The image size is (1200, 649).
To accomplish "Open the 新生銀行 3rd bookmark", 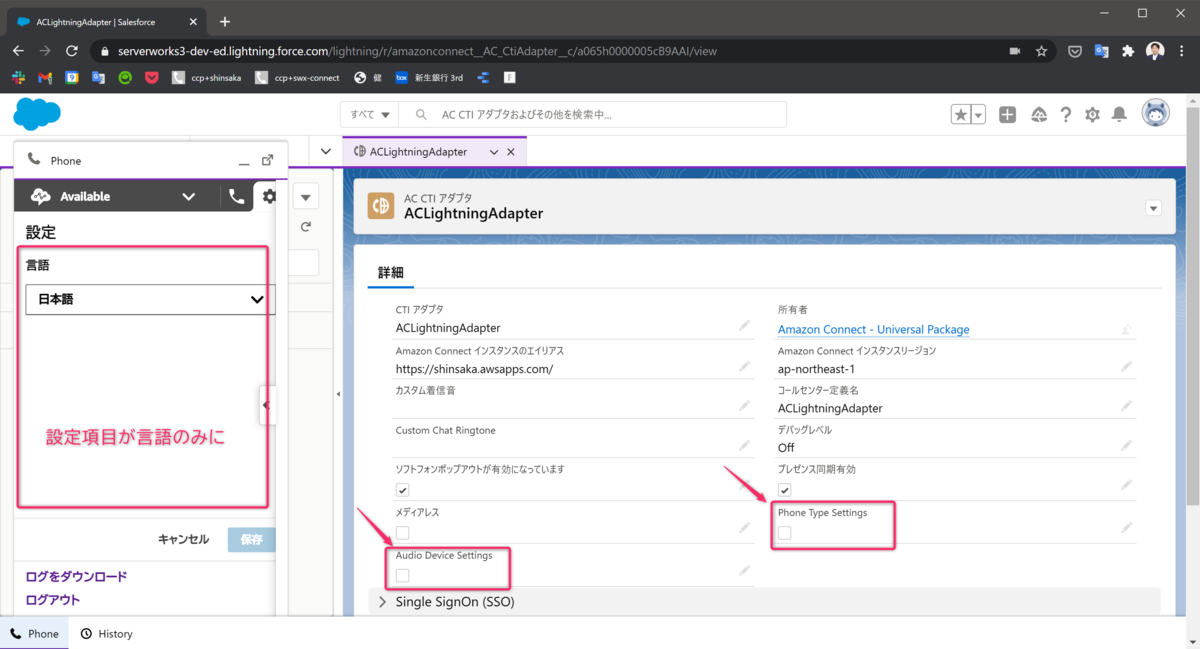I will click(430, 77).
